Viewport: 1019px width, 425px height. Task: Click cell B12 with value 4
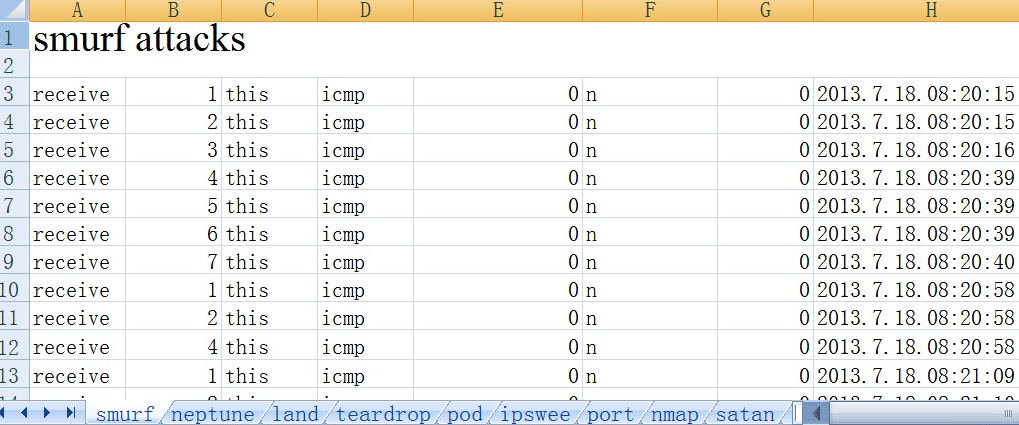pos(174,346)
